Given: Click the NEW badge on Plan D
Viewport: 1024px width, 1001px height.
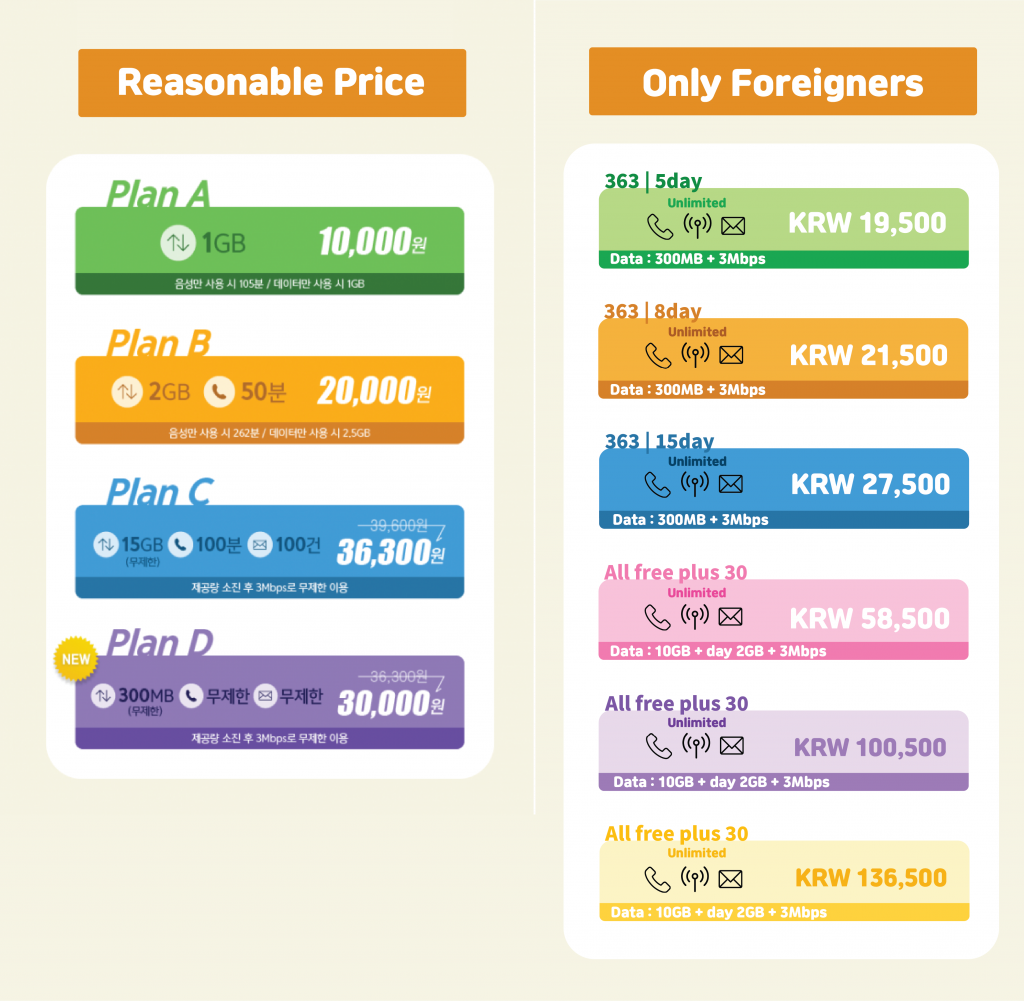Looking at the screenshot, I should (x=76, y=660).
